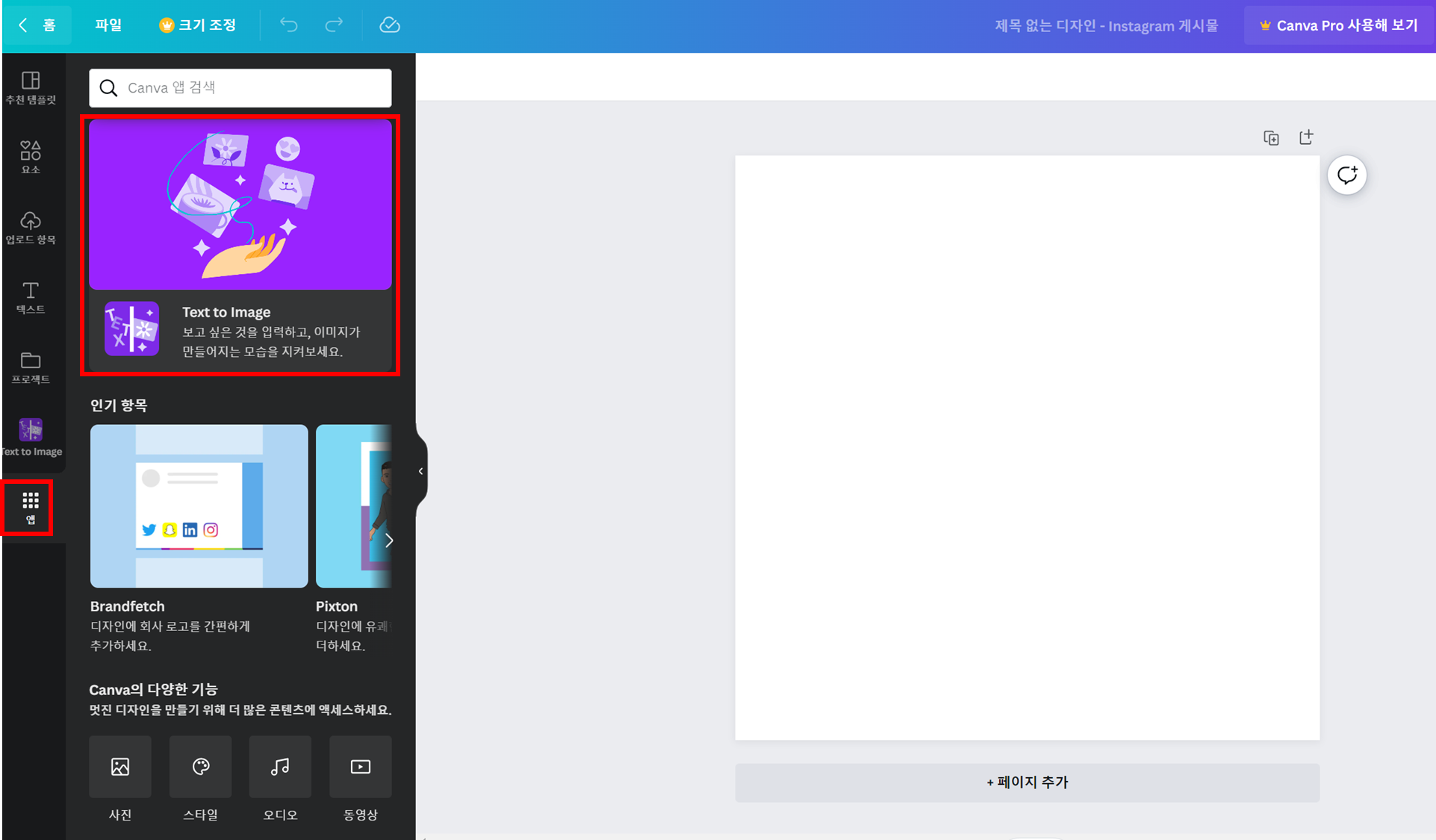Open the Pixton app thumbnail
The image size is (1436, 840).
354,506
